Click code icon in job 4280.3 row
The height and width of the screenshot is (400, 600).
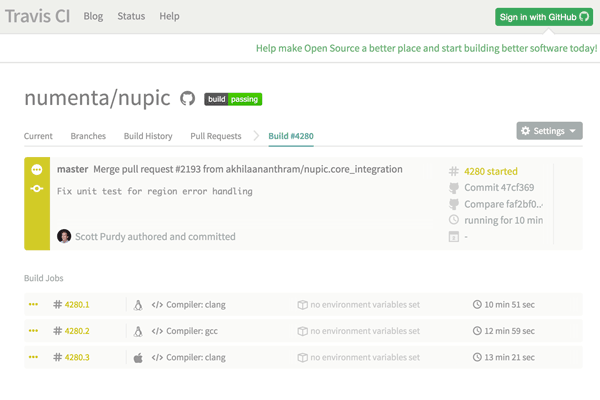tap(157, 357)
